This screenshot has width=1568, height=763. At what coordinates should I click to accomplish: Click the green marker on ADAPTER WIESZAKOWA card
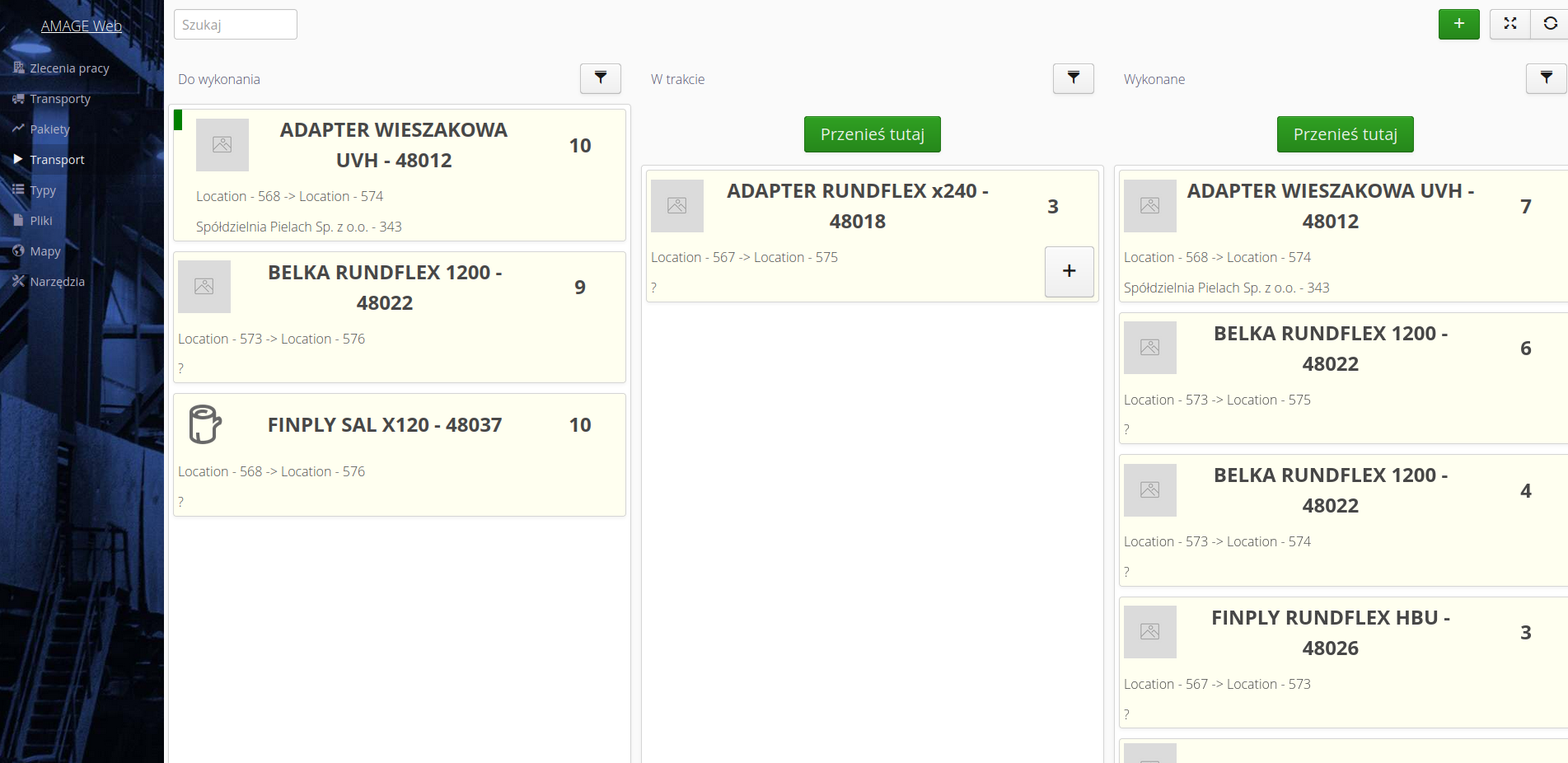click(x=178, y=120)
